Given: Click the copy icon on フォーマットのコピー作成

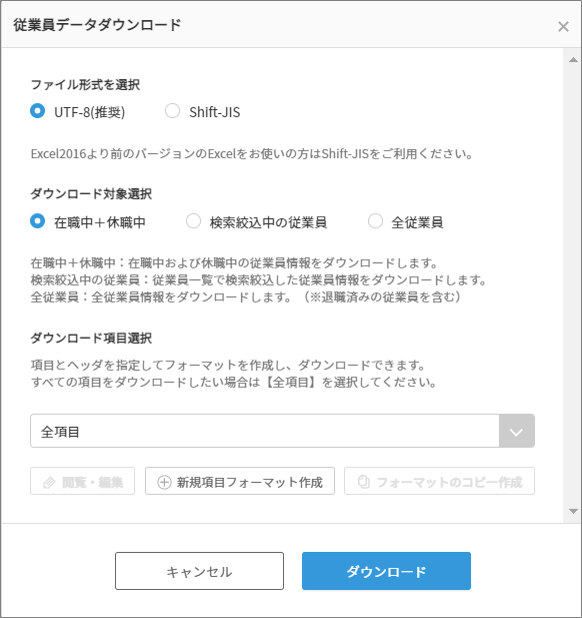Looking at the screenshot, I should pos(364,482).
